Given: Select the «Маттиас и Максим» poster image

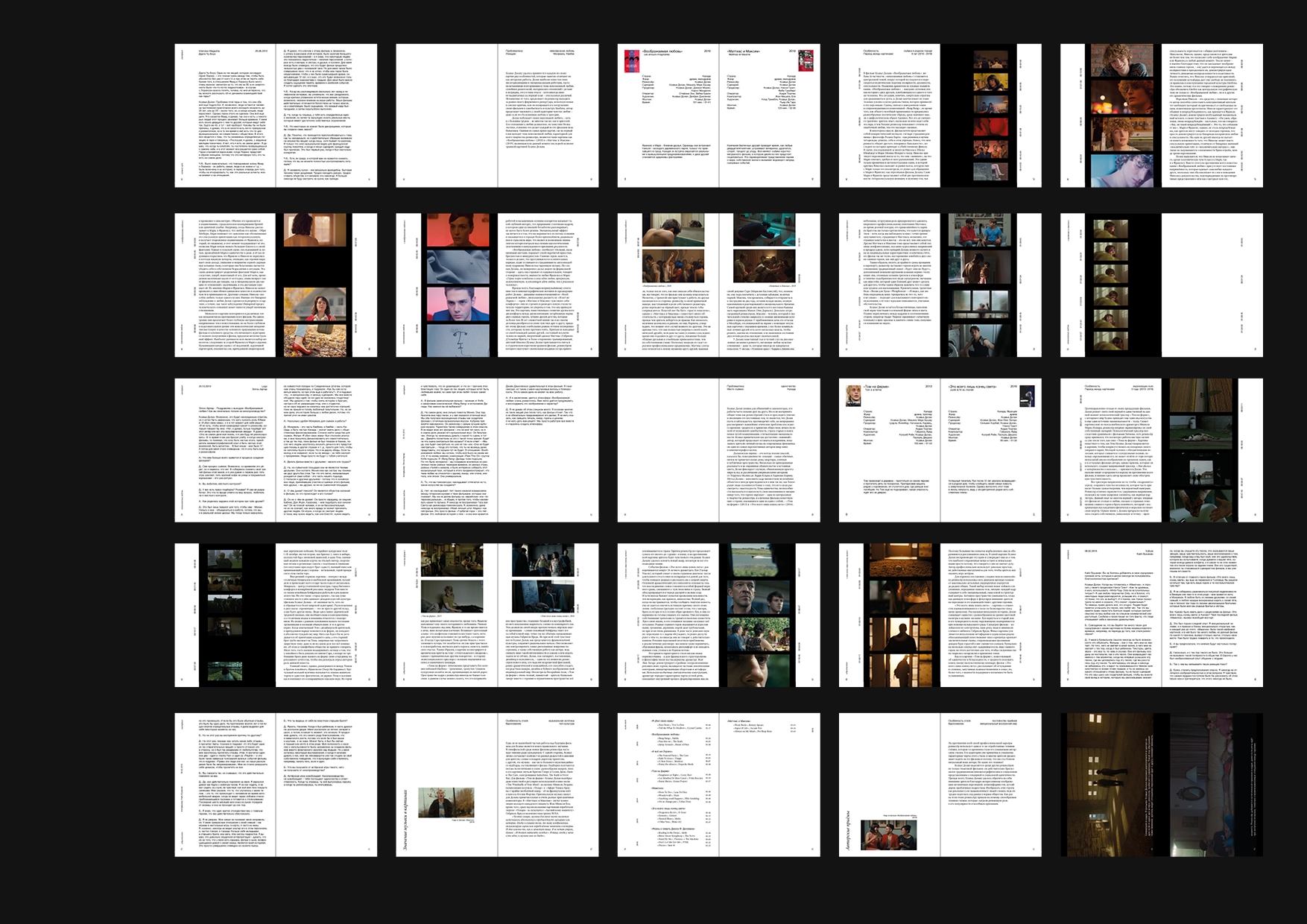Looking at the screenshot, I should pos(806,60).
